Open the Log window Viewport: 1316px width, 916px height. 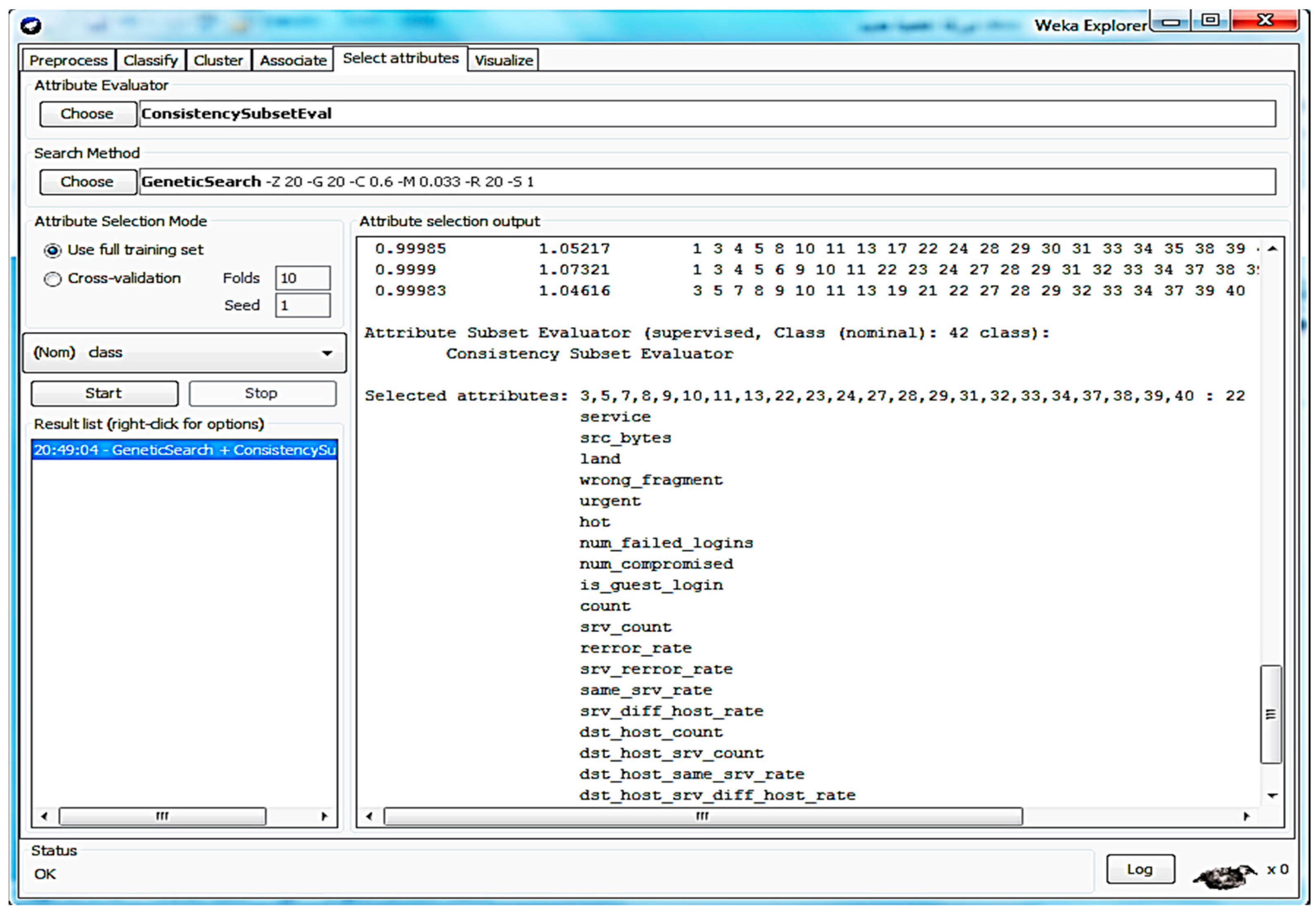(1139, 870)
